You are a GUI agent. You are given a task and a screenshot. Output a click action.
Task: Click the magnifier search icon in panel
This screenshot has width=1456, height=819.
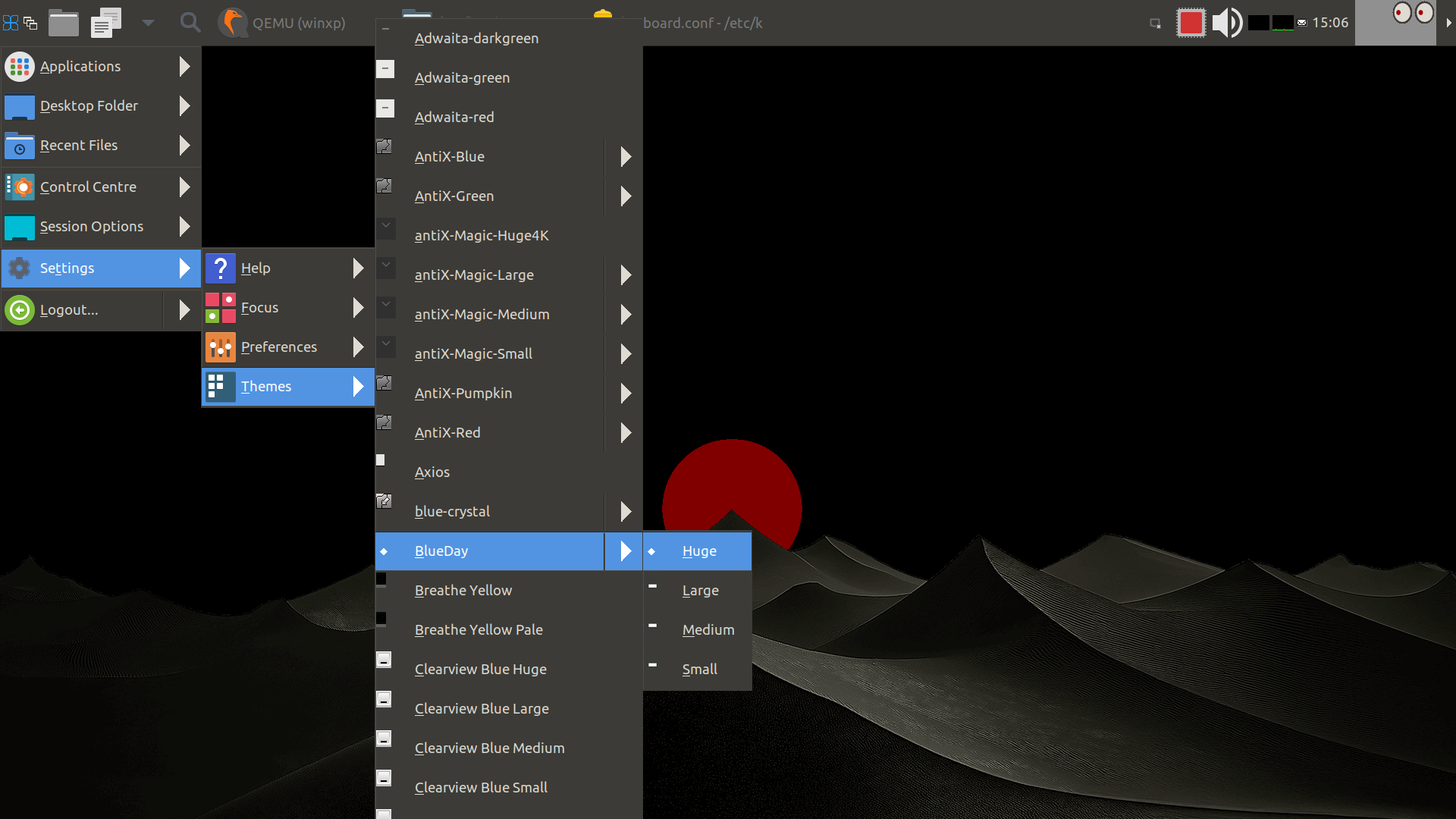[190, 23]
